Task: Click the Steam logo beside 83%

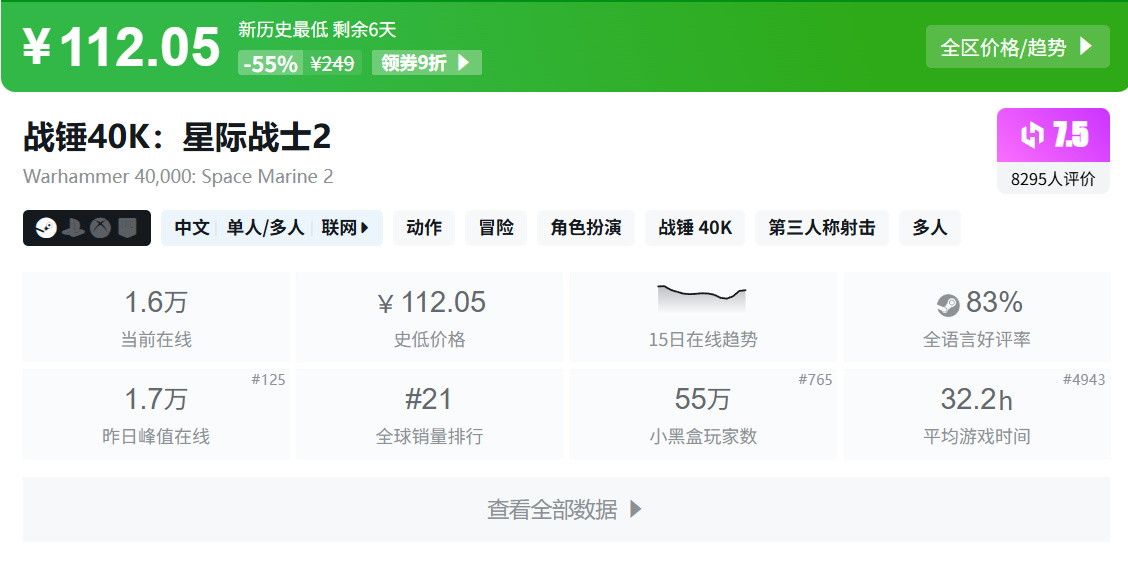Action: tap(947, 303)
